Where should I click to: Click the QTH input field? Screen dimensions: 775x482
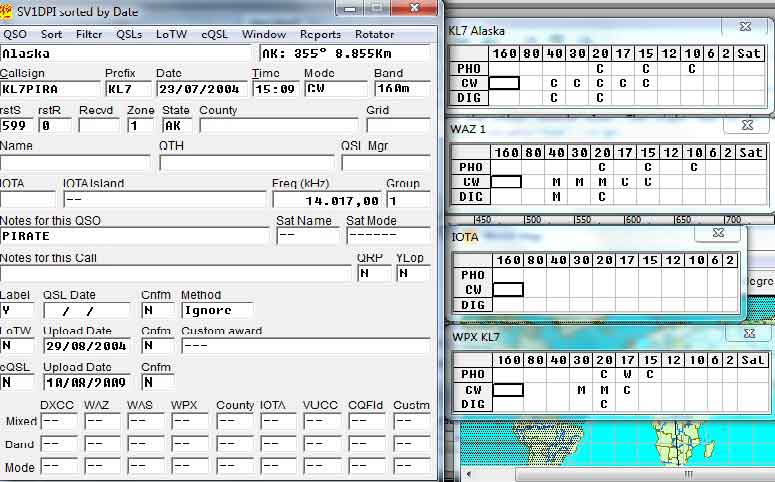247,163
